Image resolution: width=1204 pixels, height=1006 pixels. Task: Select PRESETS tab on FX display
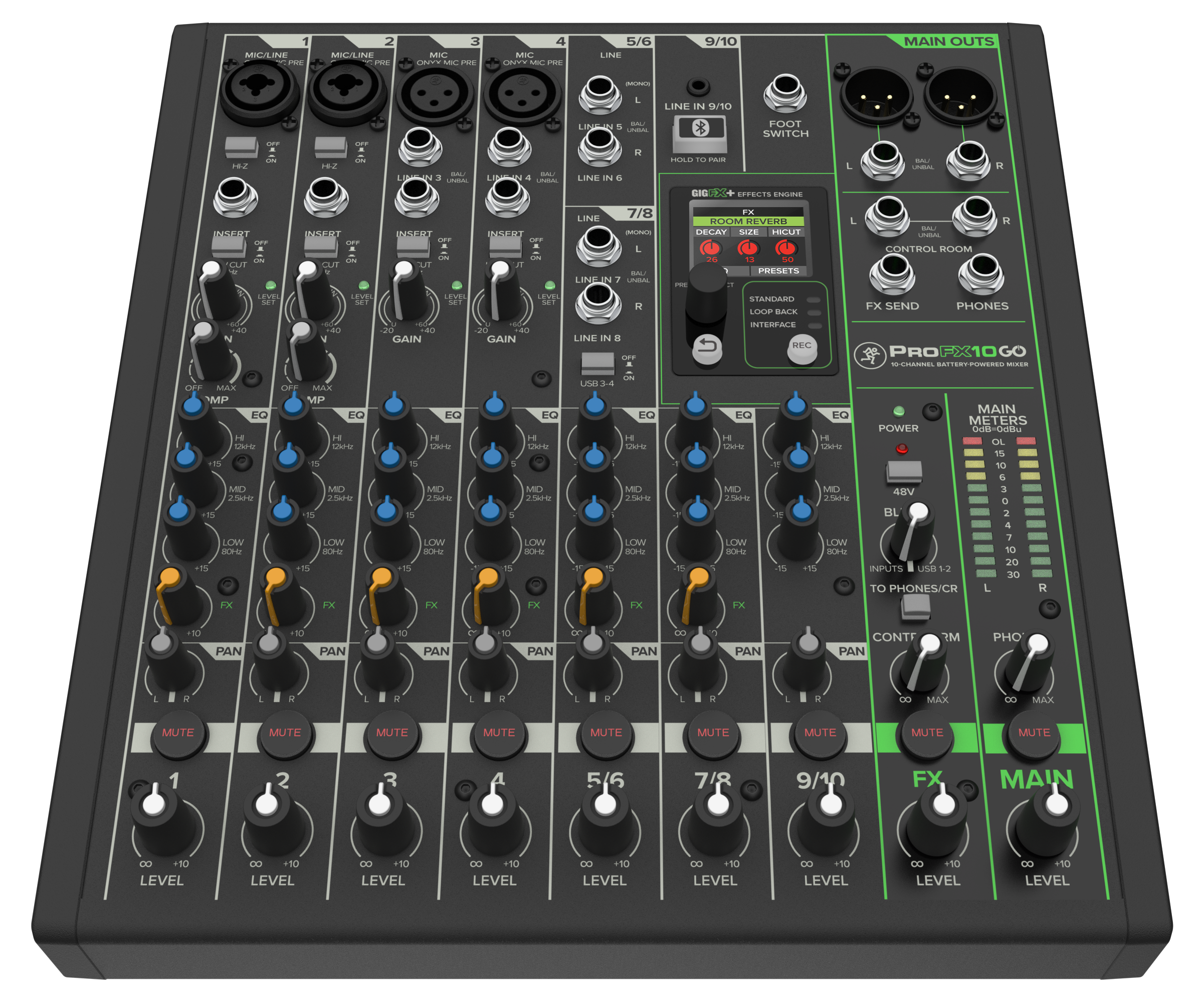[x=778, y=271]
